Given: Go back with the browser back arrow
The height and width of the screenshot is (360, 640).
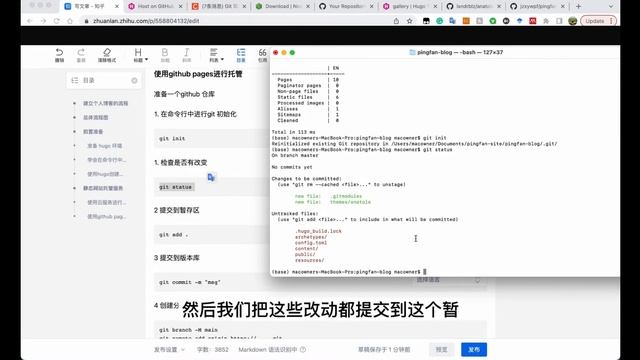Looking at the screenshot, I should coord(30,21).
